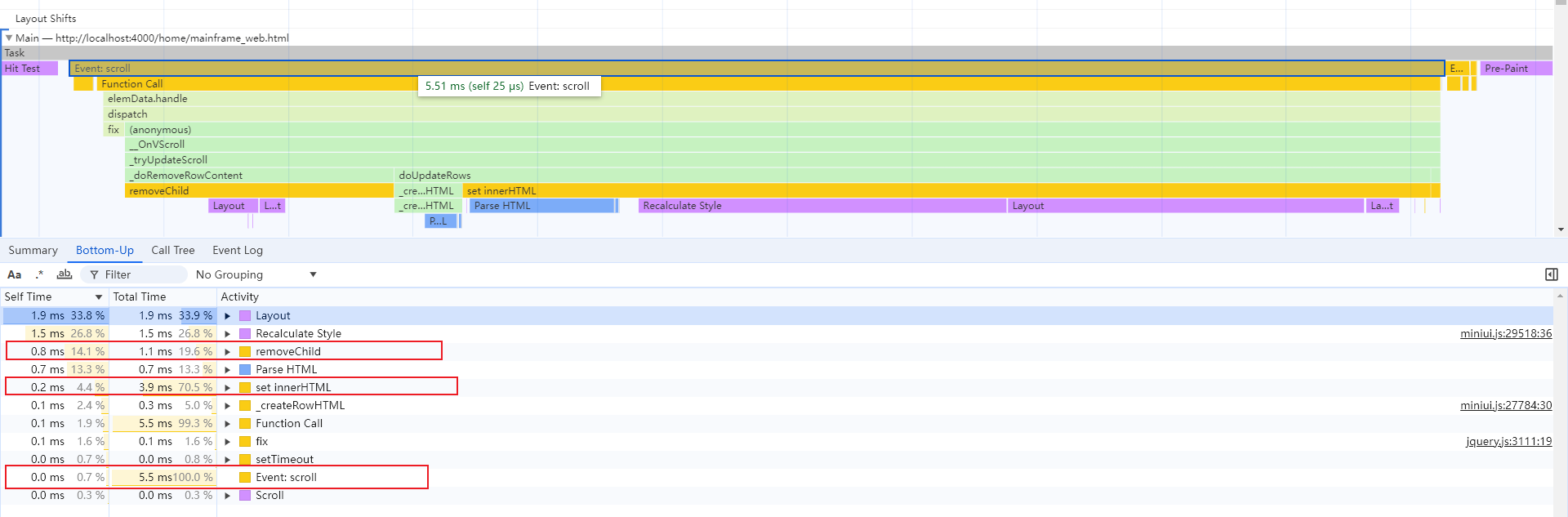Switch to the Event Log tab

tap(238, 250)
